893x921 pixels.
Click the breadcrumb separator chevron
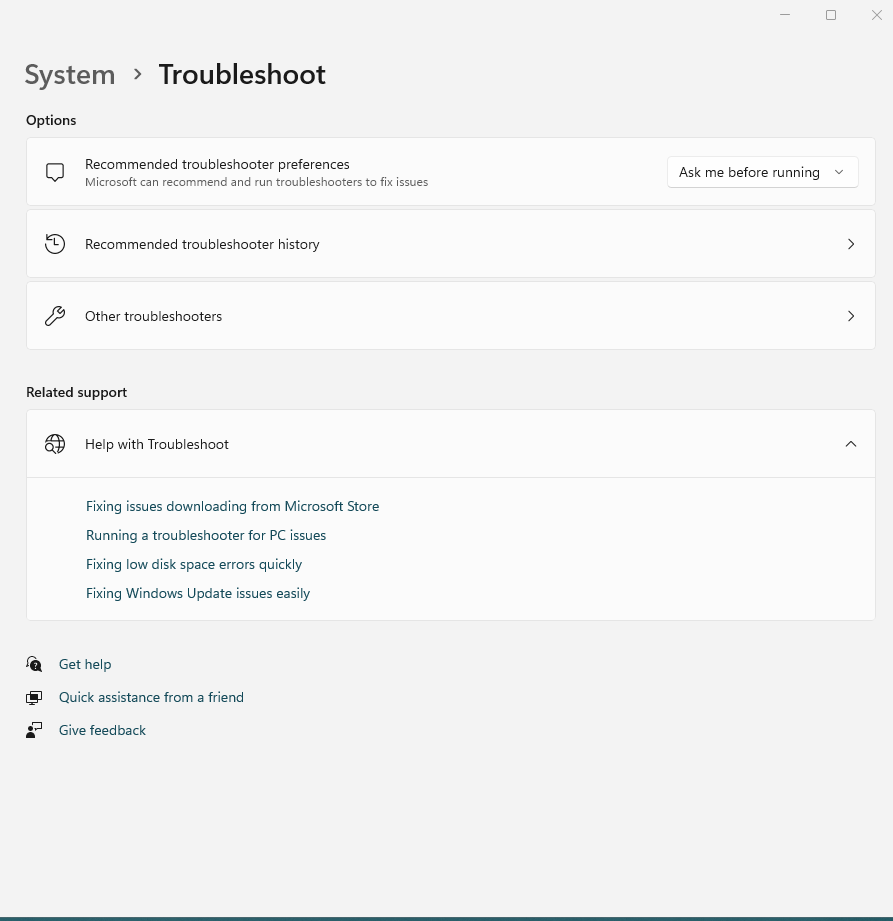137,75
